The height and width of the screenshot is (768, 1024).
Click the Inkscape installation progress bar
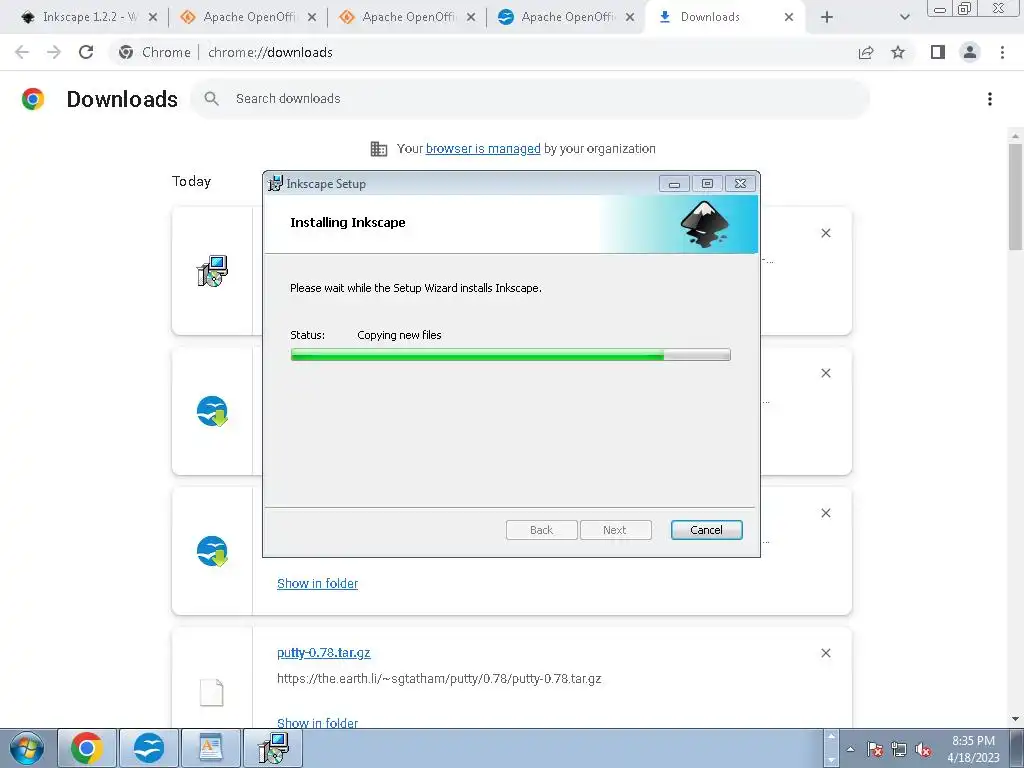(x=510, y=355)
